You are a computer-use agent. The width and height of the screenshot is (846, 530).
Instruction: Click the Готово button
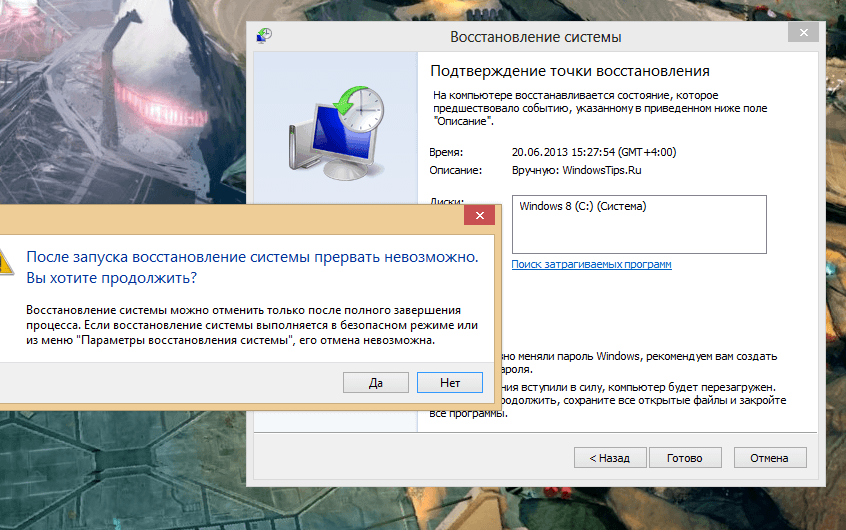(x=685, y=458)
